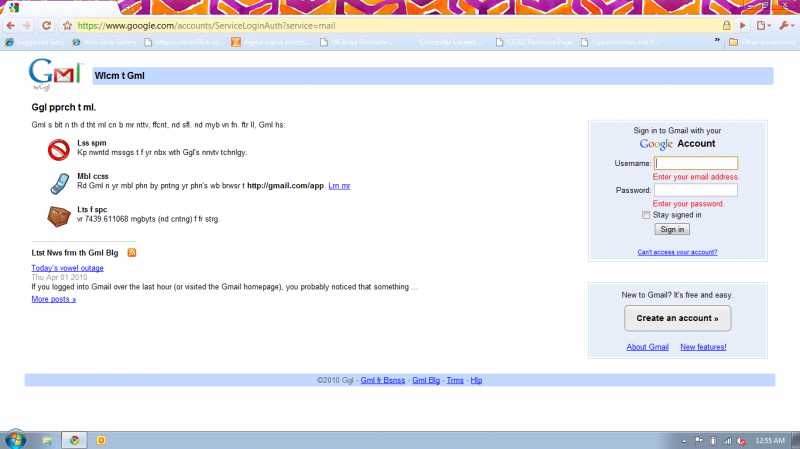Click the address bar URL field
800x449 pixels.
[398, 26]
